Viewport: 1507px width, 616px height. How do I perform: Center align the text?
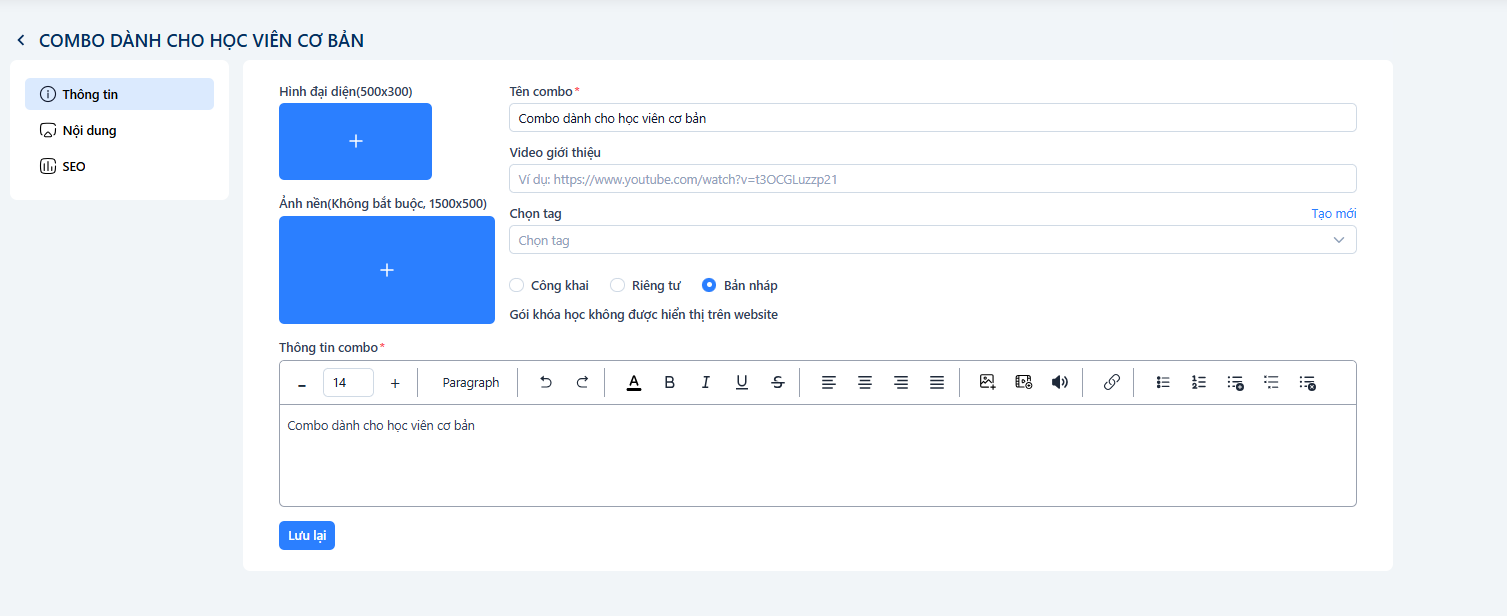tap(865, 382)
